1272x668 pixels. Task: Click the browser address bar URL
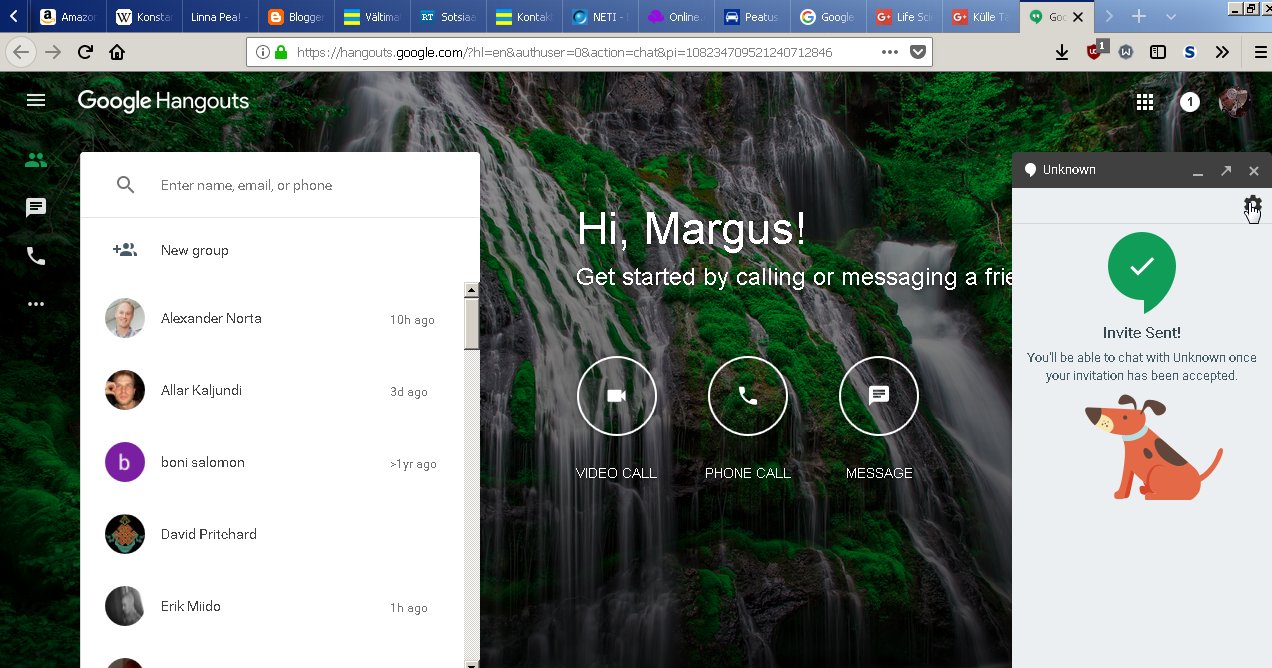click(564, 52)
